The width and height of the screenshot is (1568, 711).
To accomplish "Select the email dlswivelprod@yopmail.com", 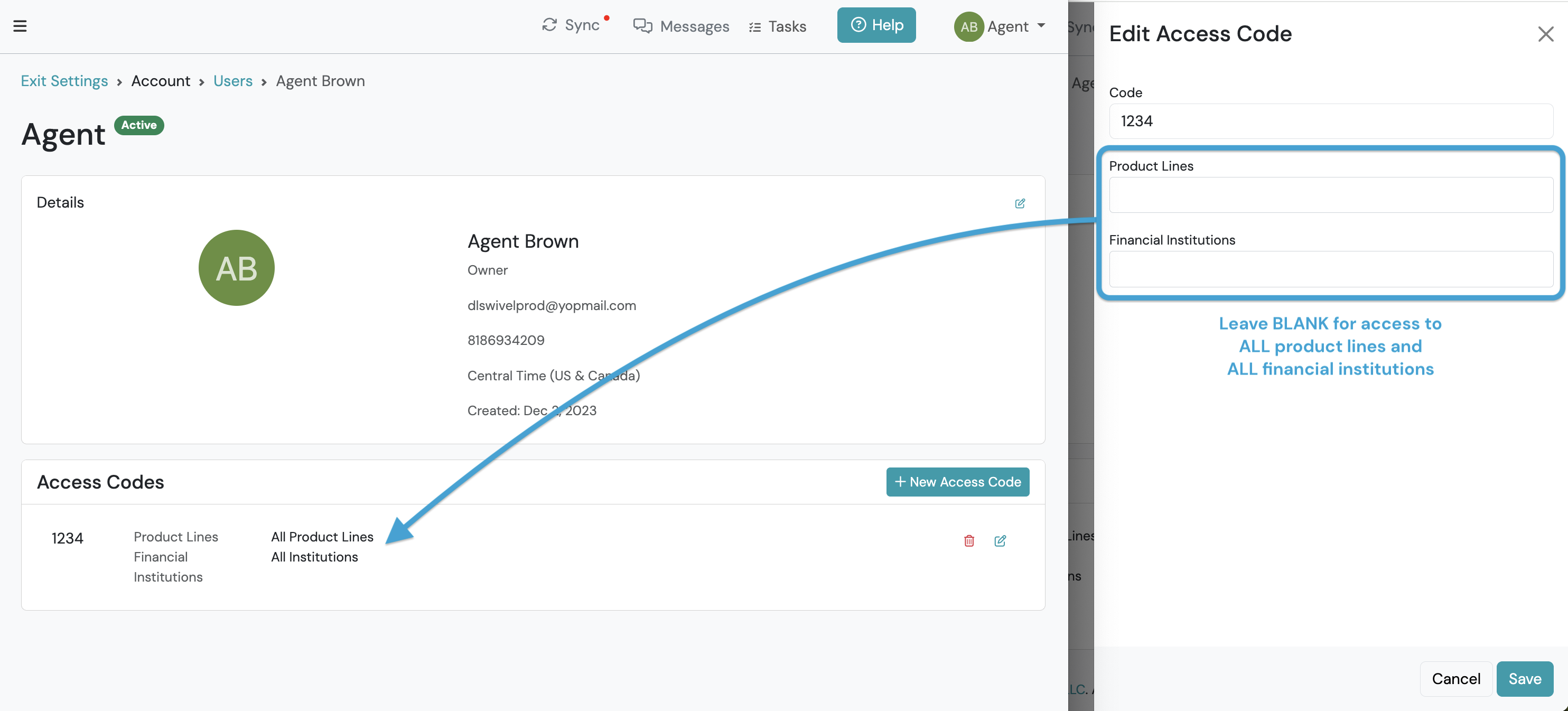I will coord(552,306).
